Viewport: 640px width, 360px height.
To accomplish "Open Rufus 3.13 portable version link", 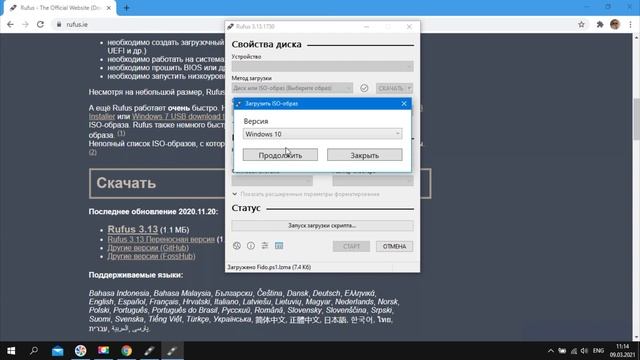I will pos(161,239).
